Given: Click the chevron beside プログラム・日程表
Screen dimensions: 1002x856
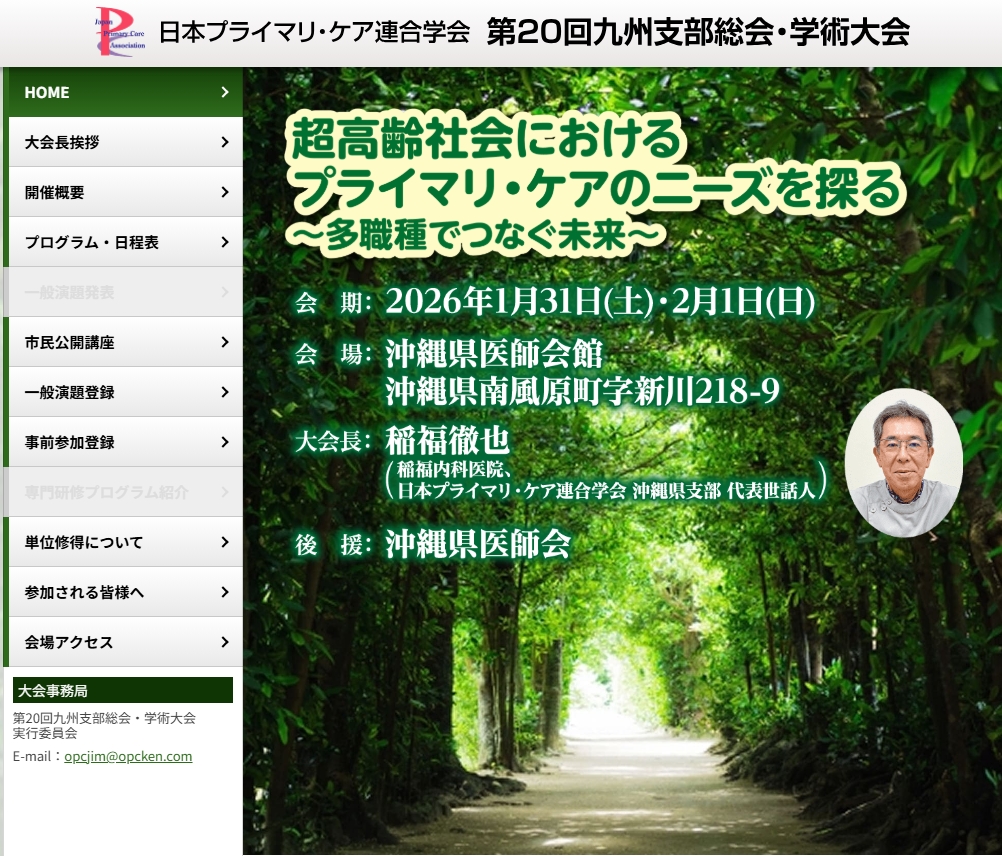Looking at the screenshot, I should (x=225, y=242).
